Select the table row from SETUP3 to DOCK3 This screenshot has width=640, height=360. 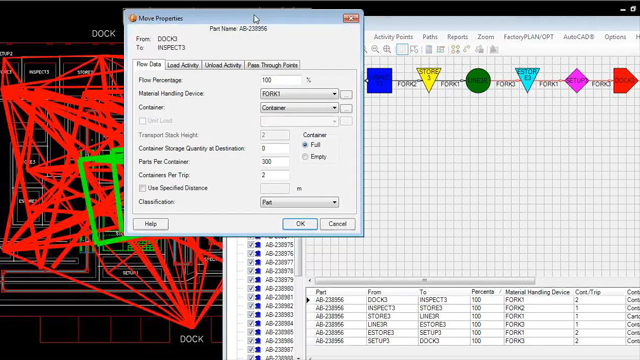tap(473, 341)
